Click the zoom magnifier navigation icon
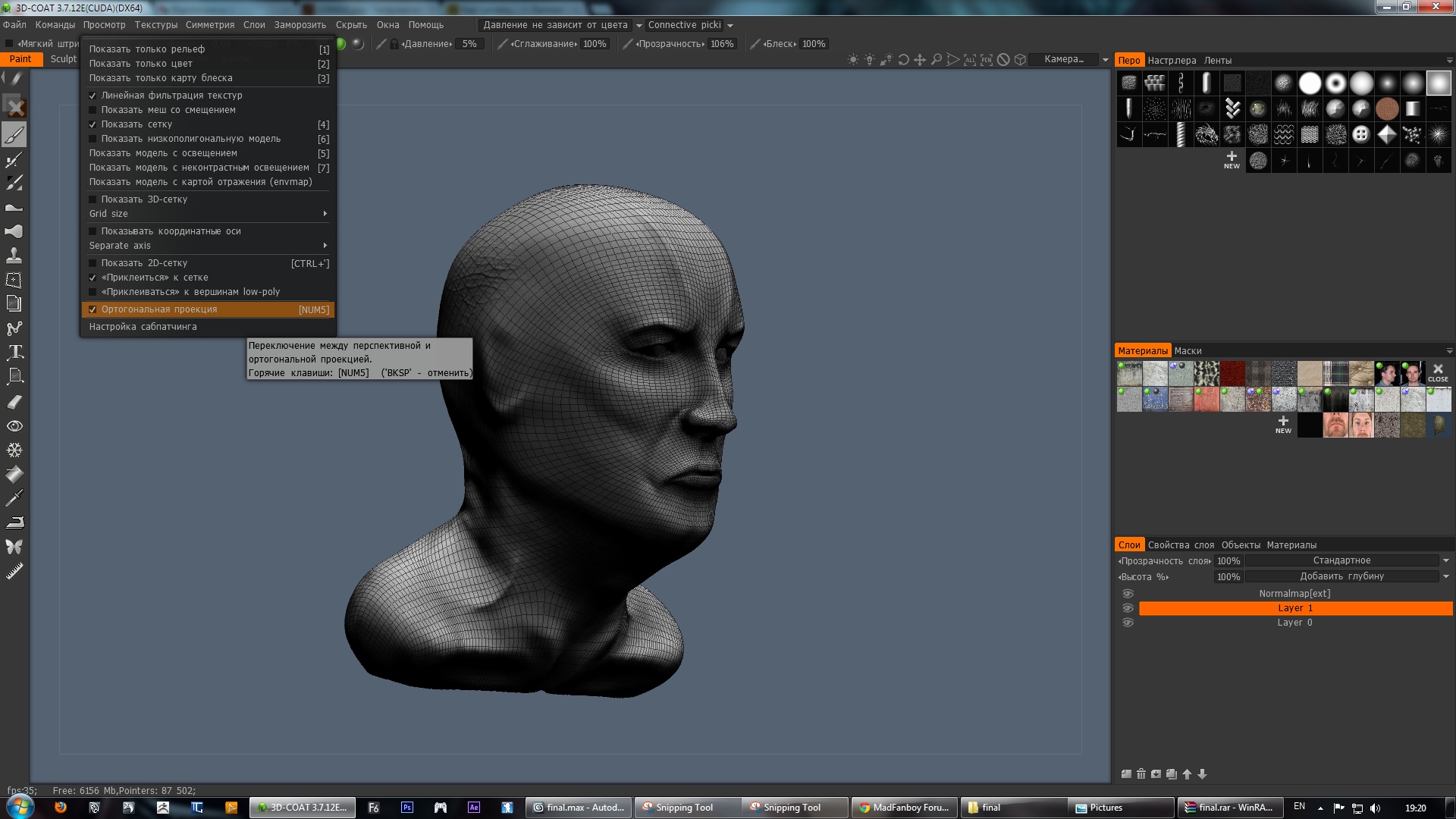The width and height of the screenshot is (1456, 819). pos(937,60)
